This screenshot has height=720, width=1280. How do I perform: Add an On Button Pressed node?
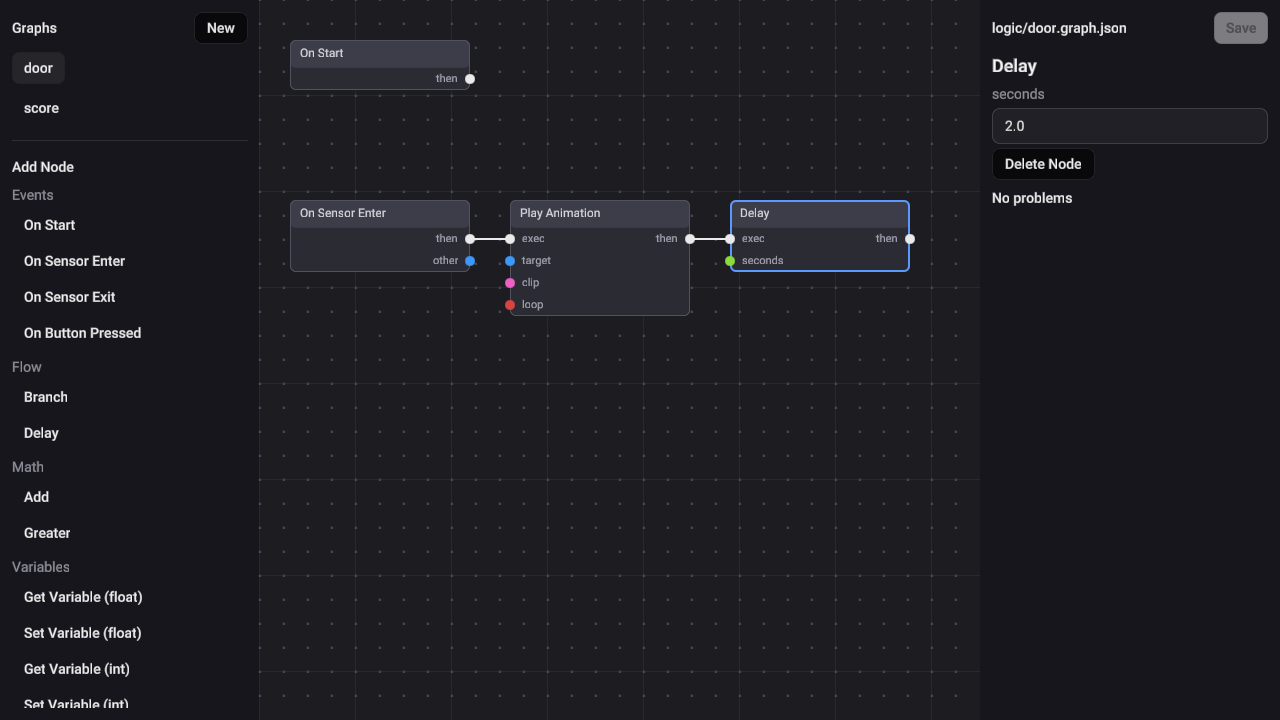82,333
